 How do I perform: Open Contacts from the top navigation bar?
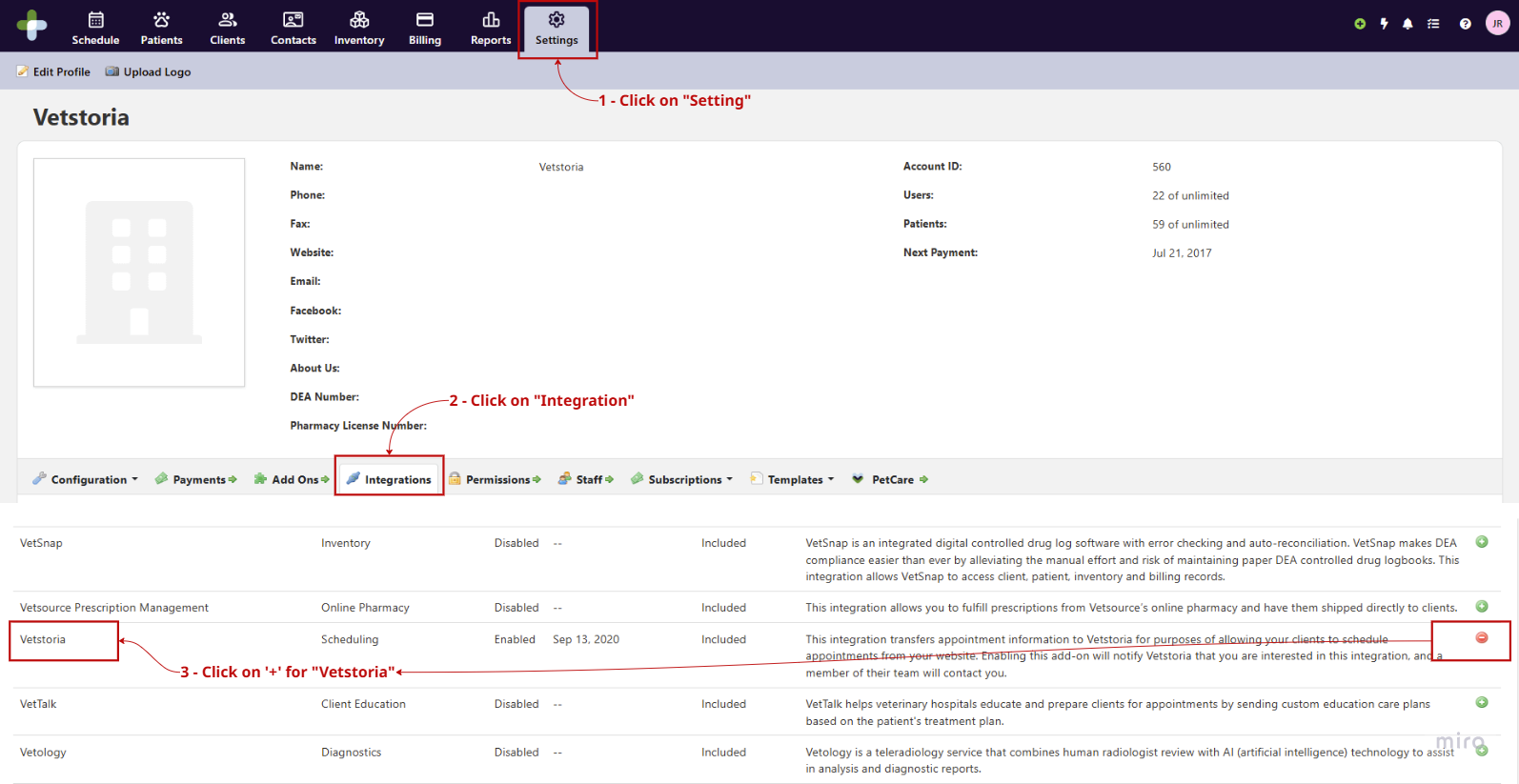(293, 28)
